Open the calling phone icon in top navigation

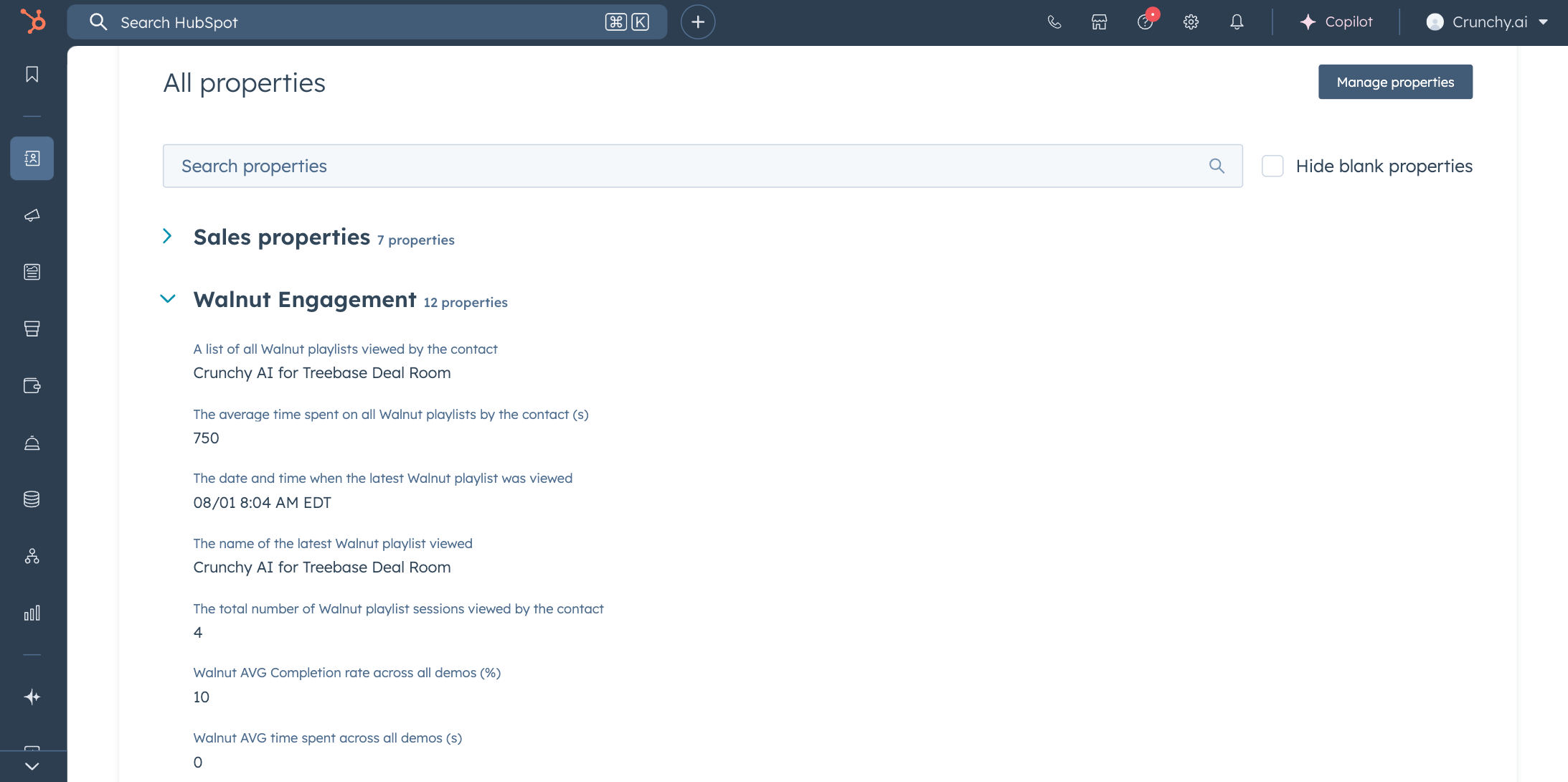(1054, 22)
